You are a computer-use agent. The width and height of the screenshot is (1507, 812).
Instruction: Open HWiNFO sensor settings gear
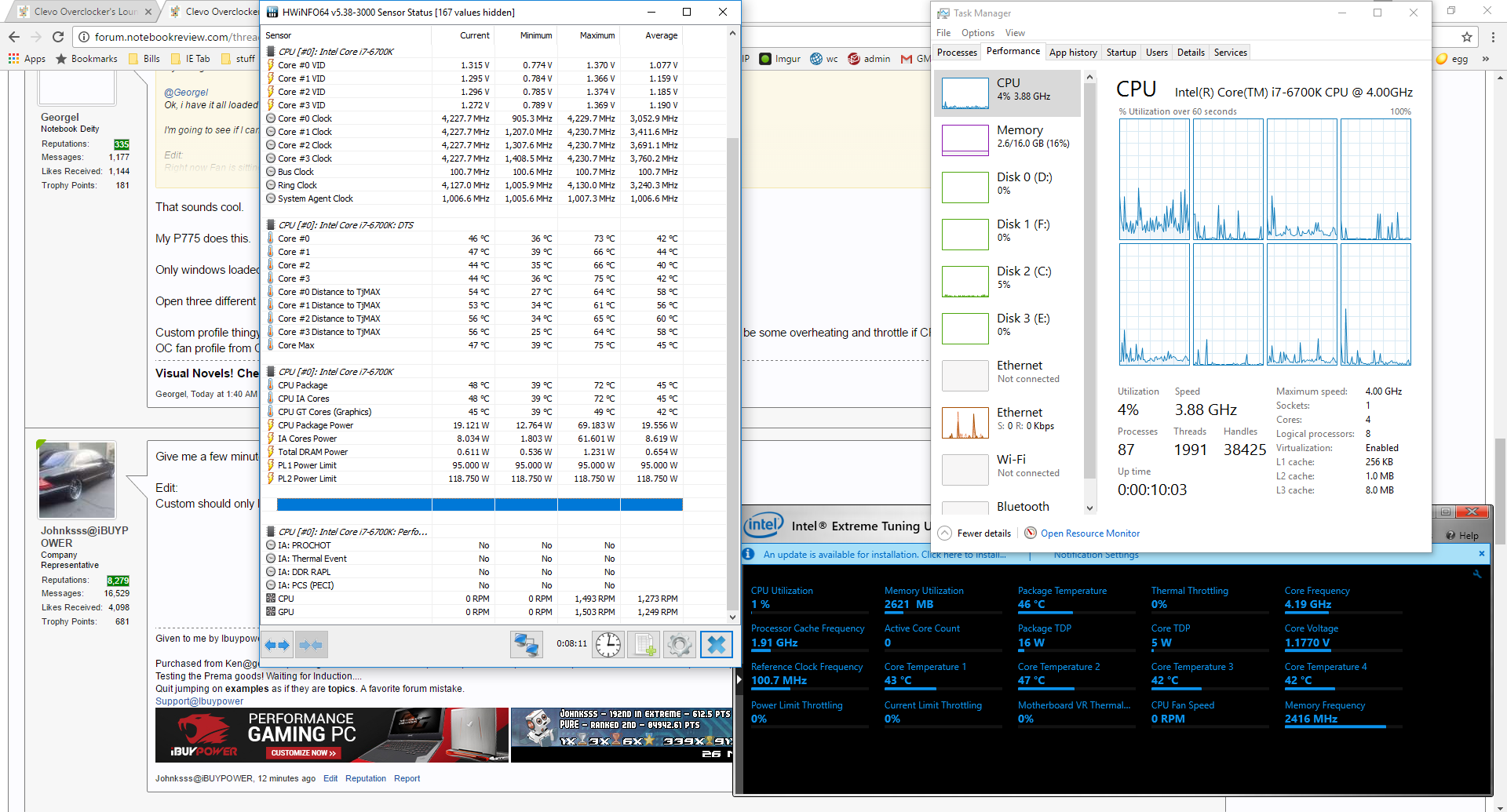(680, 645)
